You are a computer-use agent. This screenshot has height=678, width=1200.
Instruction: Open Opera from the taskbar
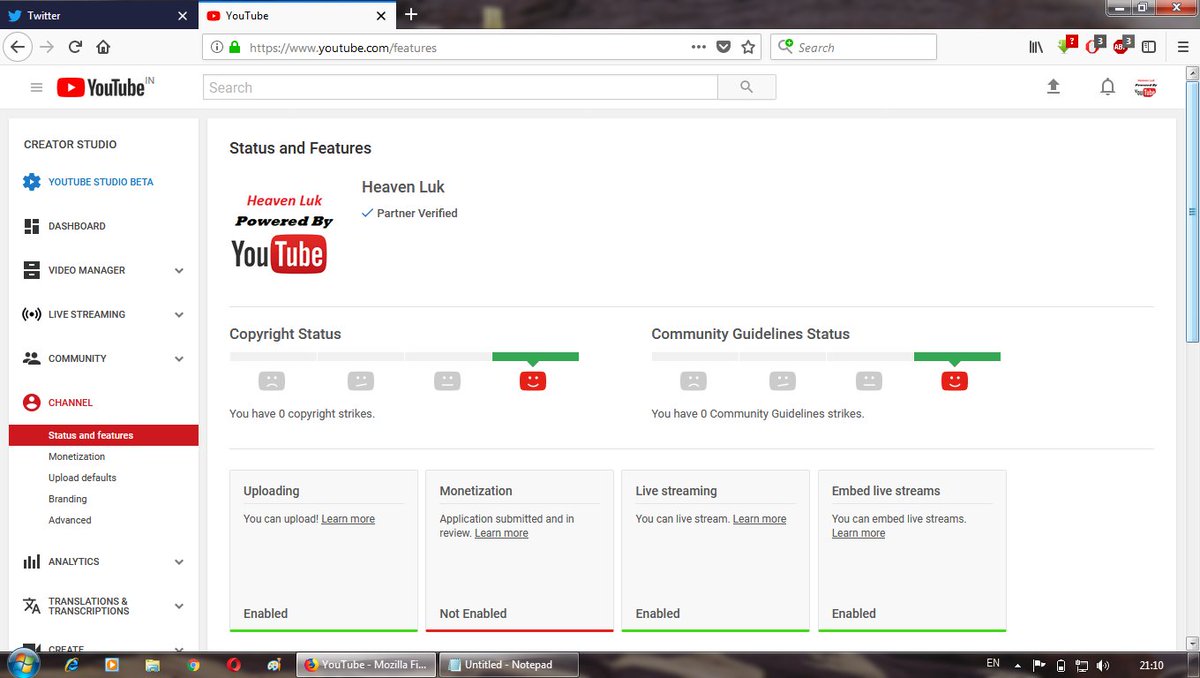(233, 664)
